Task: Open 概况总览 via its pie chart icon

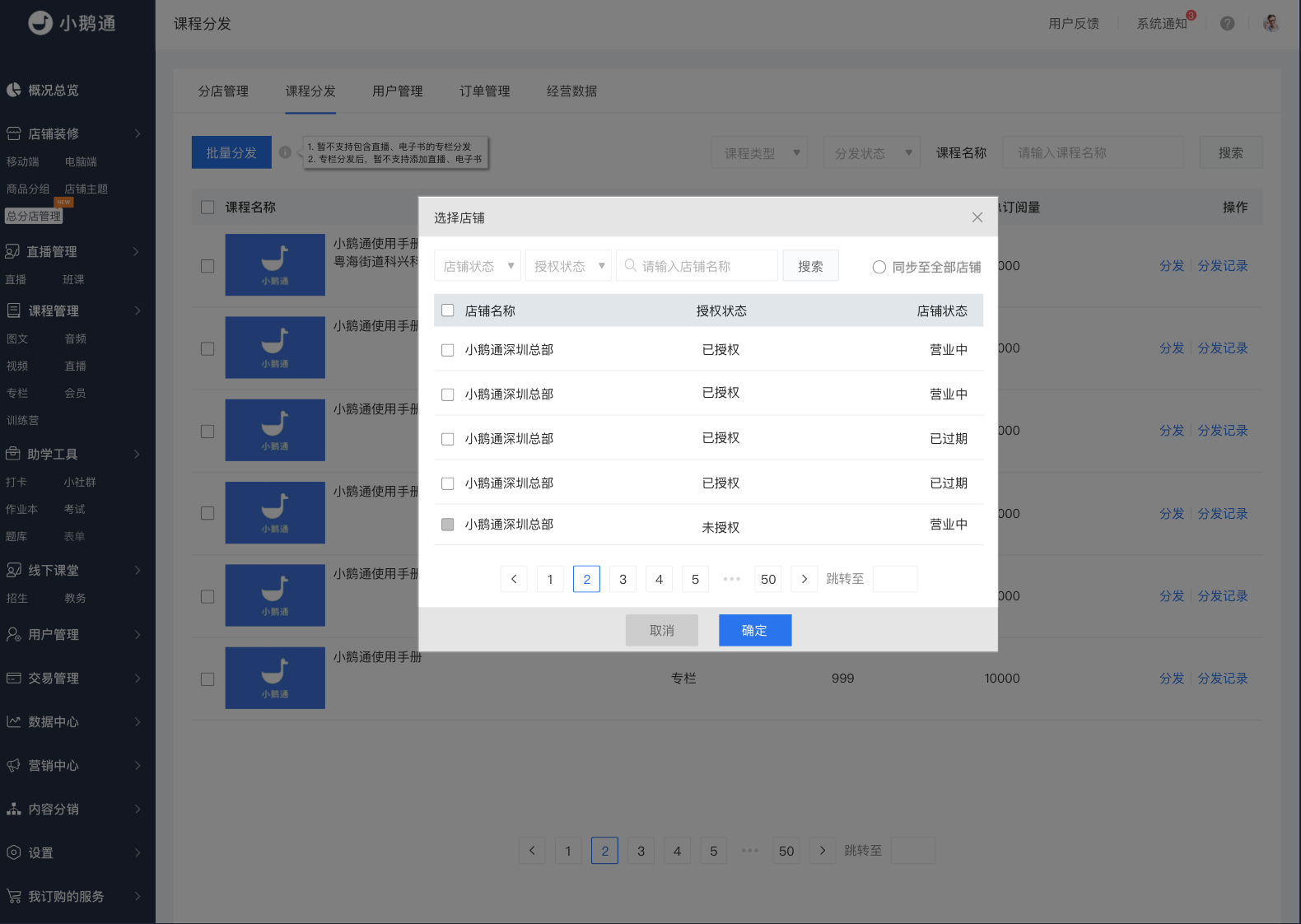Action: point(14,90)
